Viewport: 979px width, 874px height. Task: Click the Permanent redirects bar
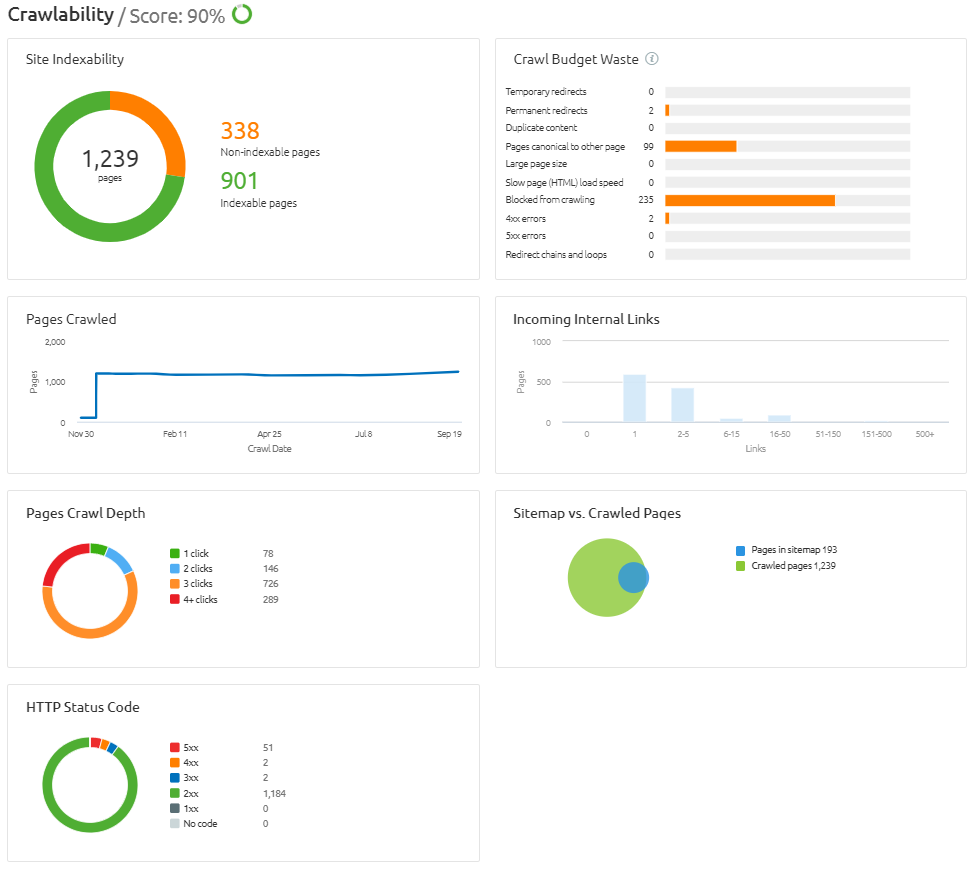[x=667, y=110]
